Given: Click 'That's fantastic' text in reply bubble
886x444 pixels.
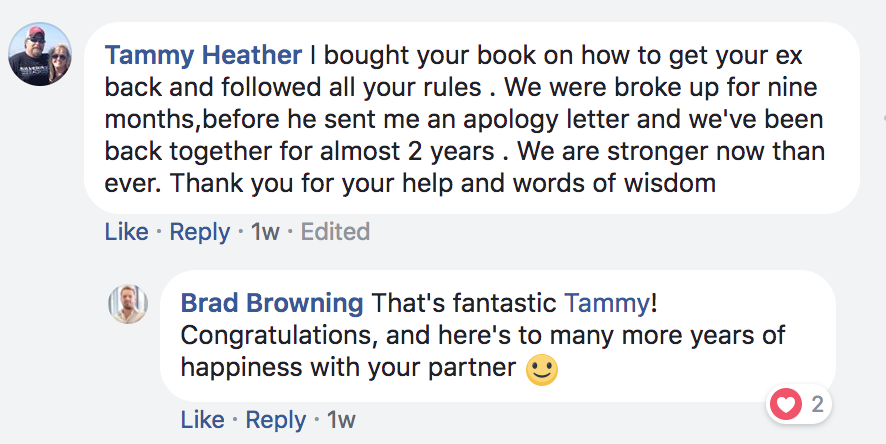Looking at the screenshot, I should coord(464,303).
